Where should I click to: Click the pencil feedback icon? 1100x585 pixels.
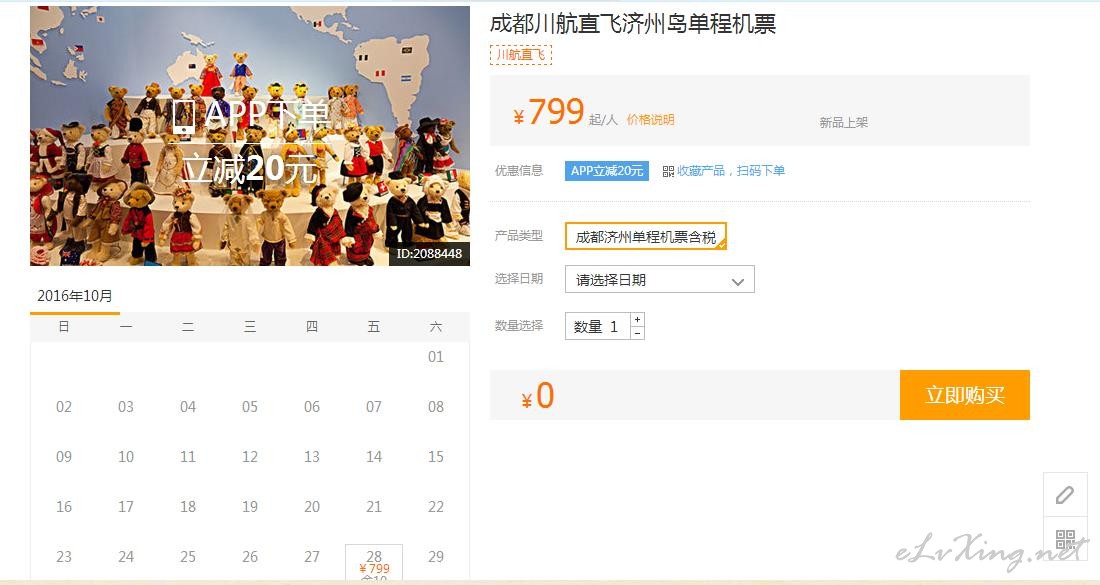pos(1065,495)
